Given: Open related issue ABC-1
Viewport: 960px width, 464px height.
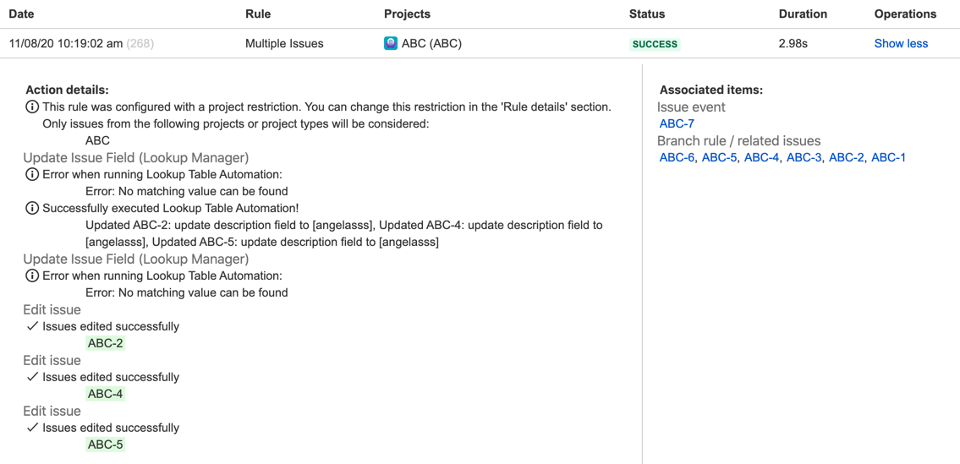Looking at the screenshot, I should (x=888, y=158).
